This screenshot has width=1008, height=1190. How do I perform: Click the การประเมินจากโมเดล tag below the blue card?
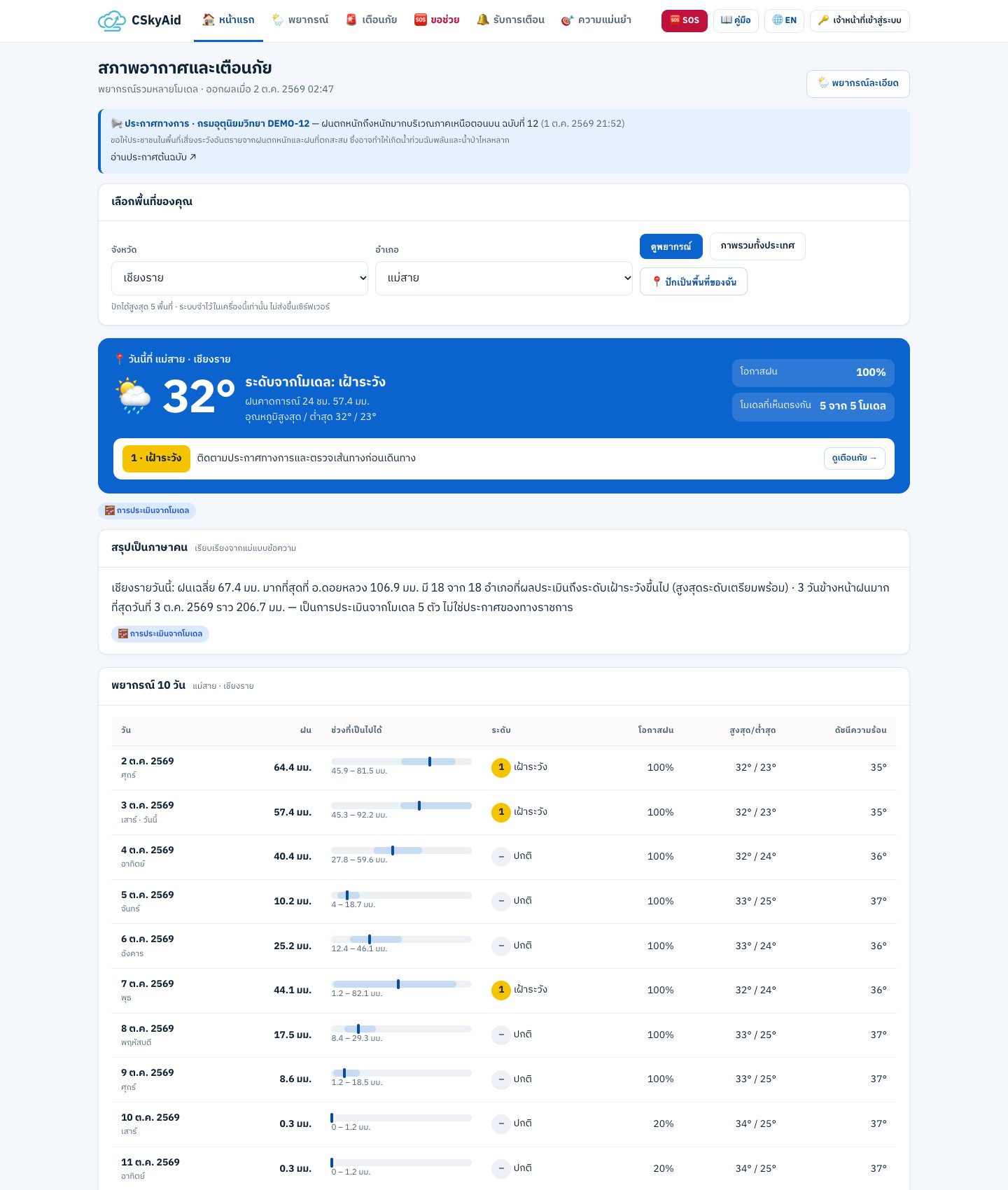point(147,510)
